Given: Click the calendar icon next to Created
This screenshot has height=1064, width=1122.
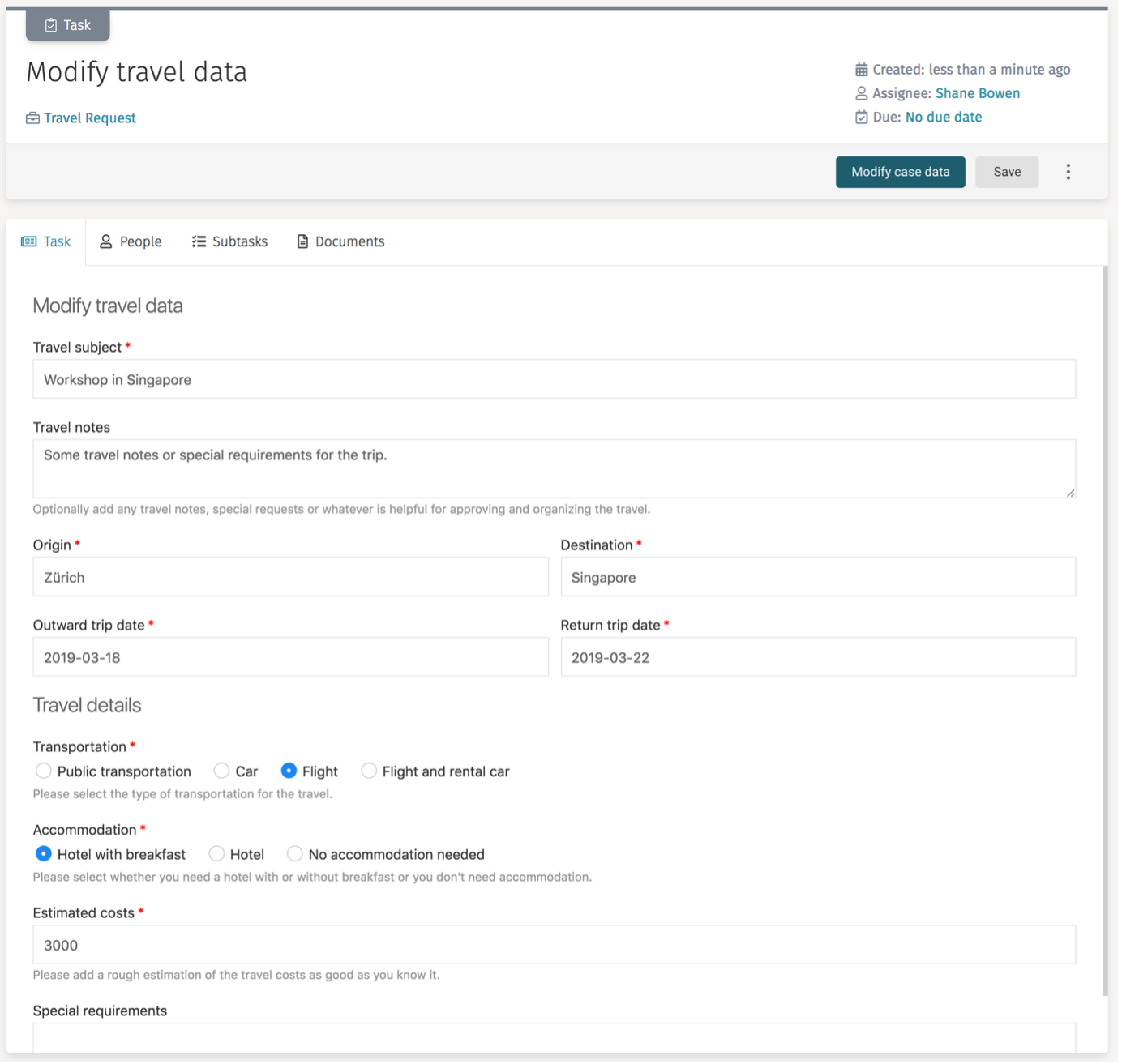Looking at the screenshot, I should tap(861, 69).
